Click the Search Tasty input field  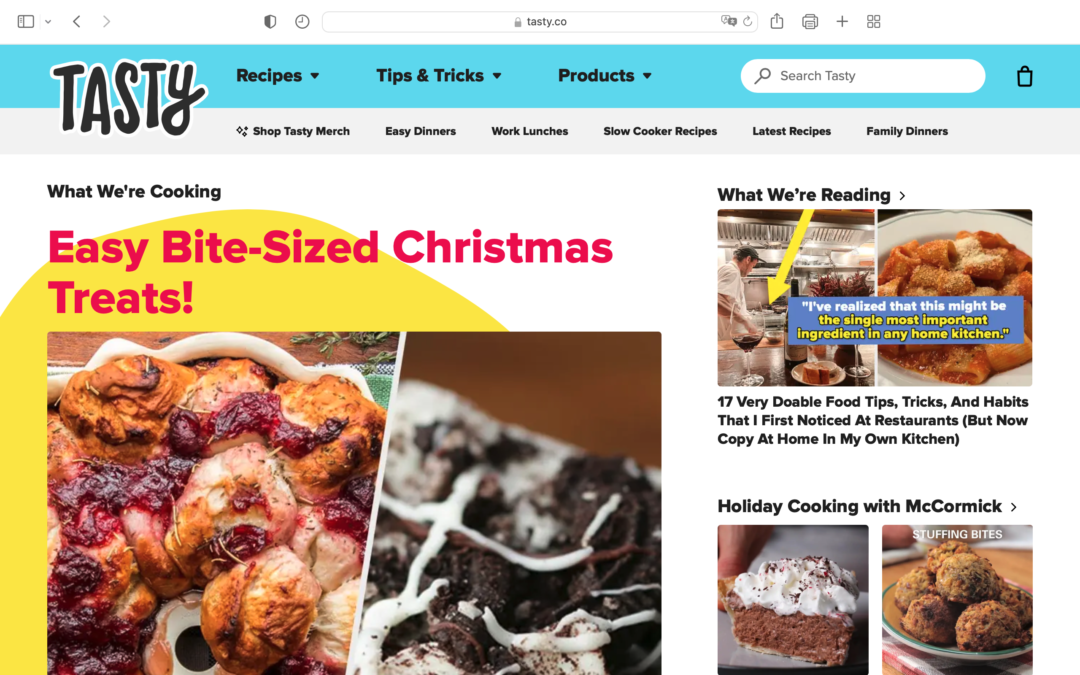(x=862, y=76)
